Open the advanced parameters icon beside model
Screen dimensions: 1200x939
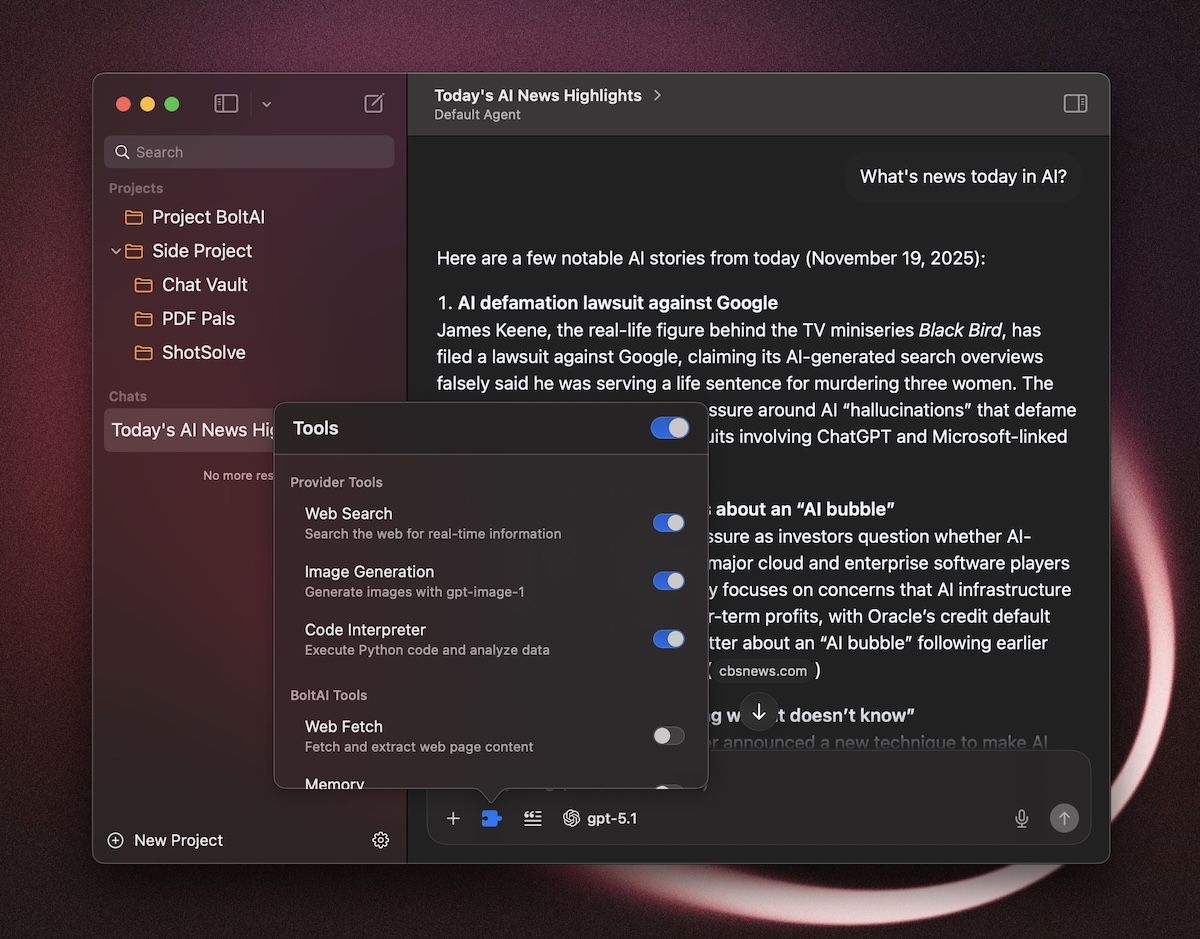[x=533, y=818]
